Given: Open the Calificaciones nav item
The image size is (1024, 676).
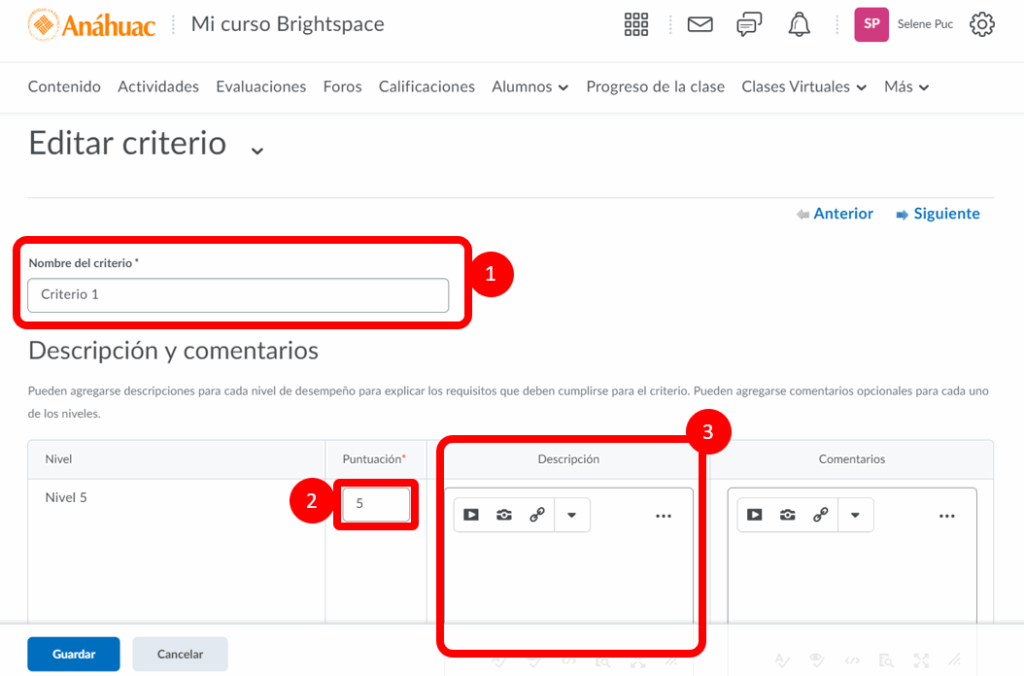Looking at the screenshot, I should coord(426,87).
